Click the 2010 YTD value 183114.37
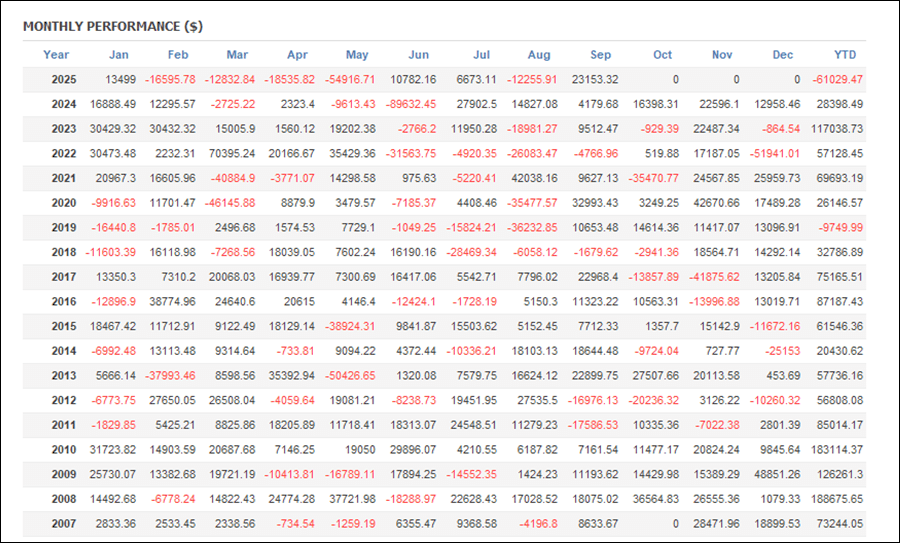Image resolution: width=900 pixels, height=543 pixels. [x=836, y=449]
